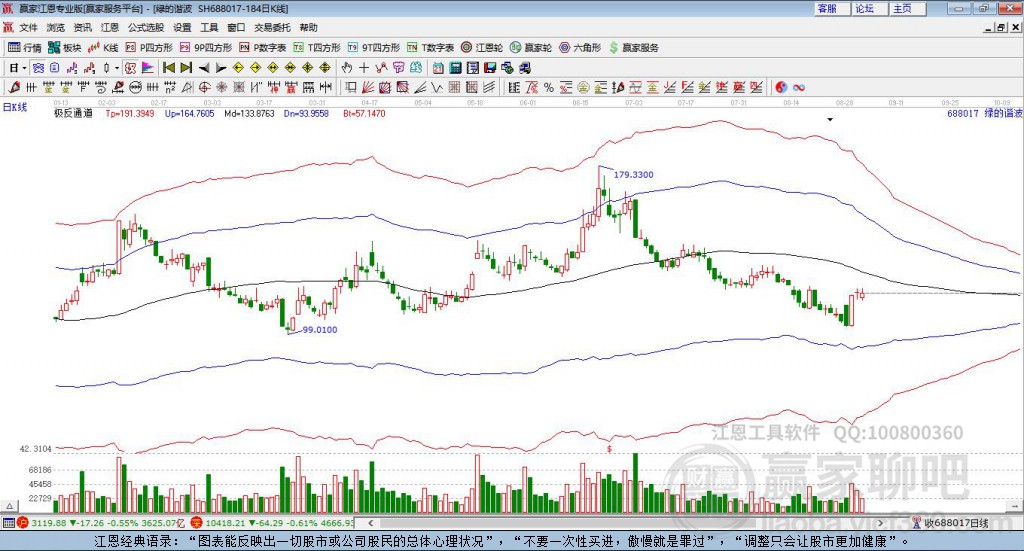Open the 交易委托 menu

272,27
